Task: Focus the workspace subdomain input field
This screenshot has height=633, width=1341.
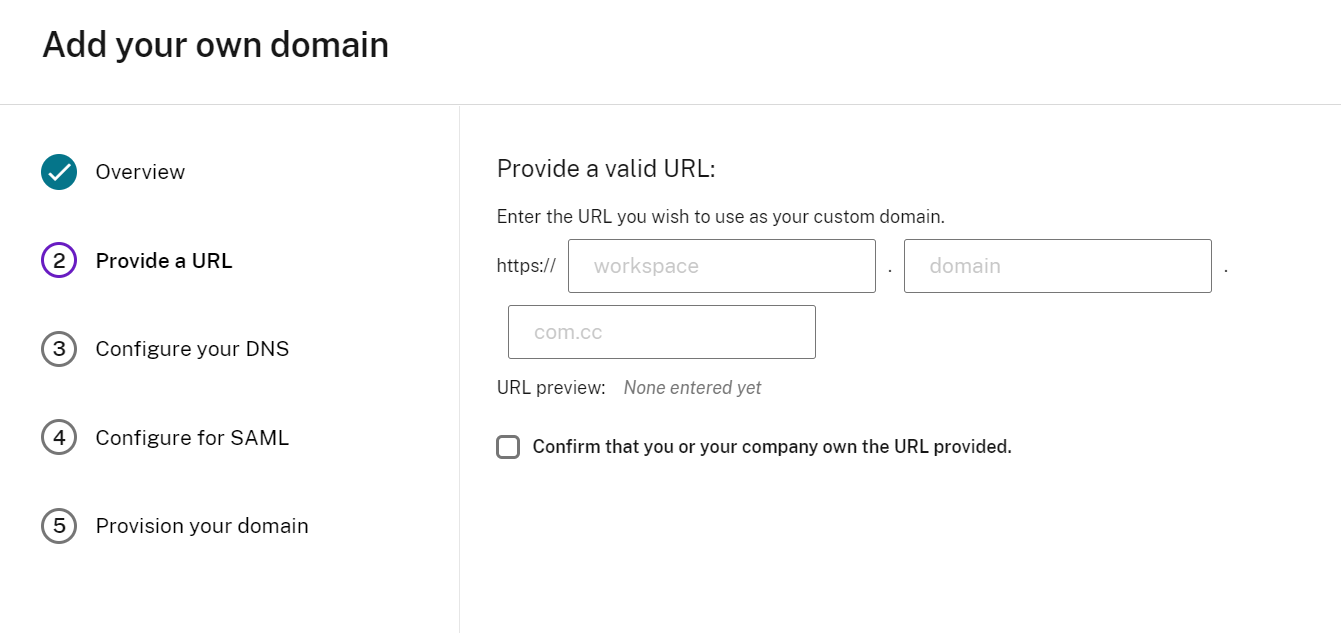Action: point(722,266)
